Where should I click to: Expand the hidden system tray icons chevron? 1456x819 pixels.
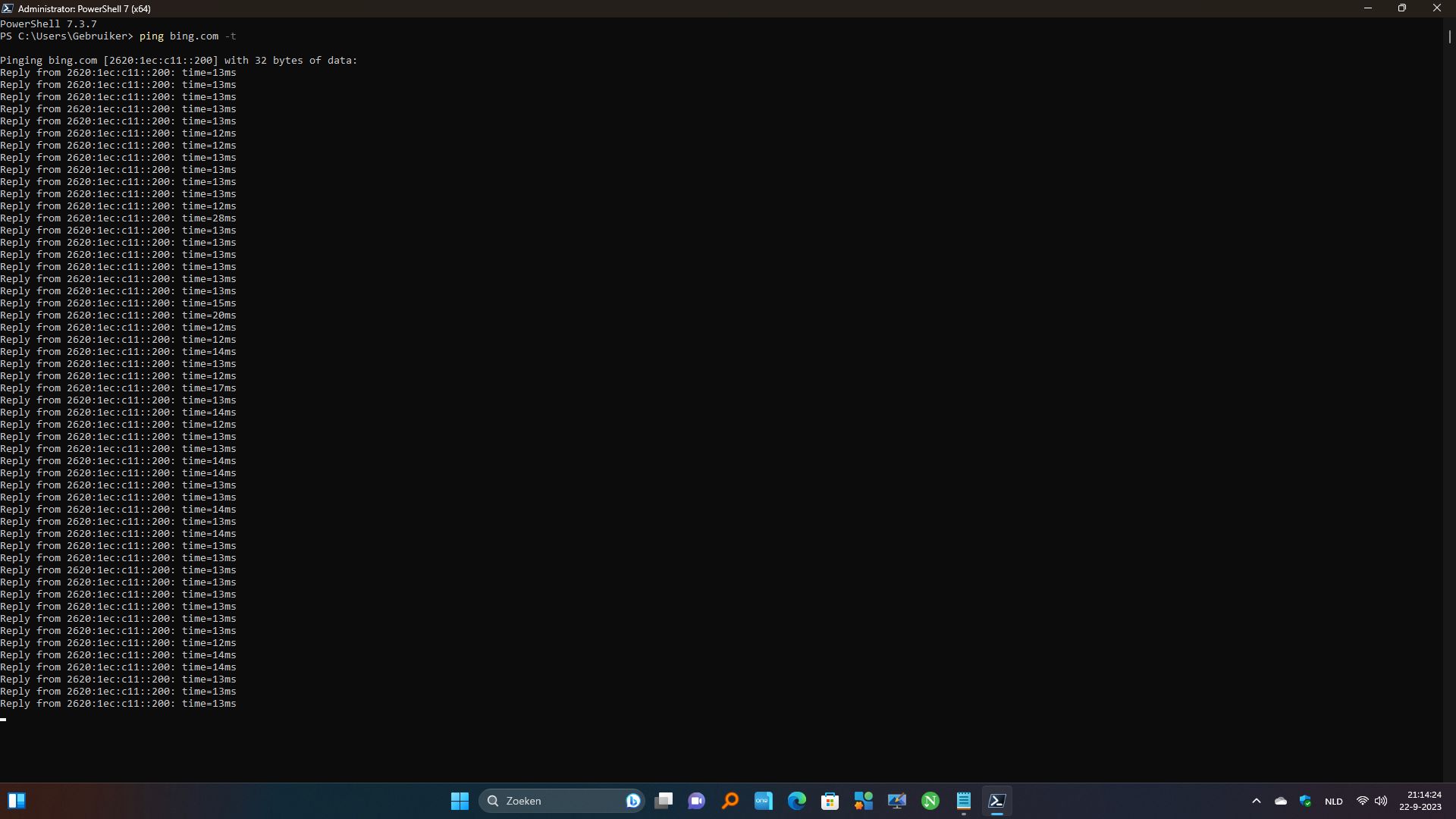1256,801
